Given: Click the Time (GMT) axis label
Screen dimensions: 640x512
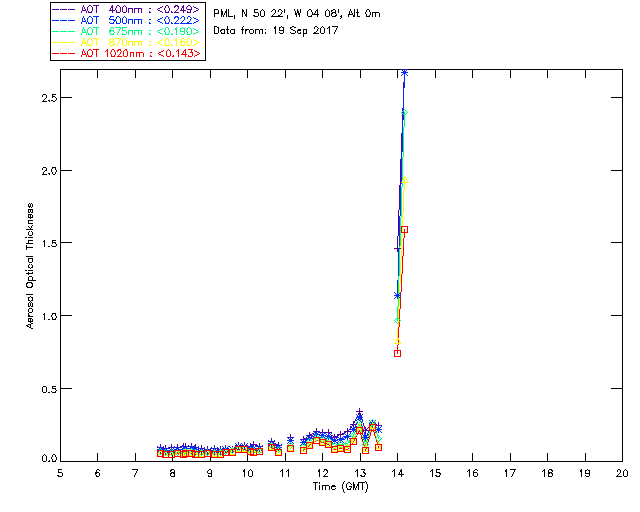Looking at the screenshot, I should [340, 487].
